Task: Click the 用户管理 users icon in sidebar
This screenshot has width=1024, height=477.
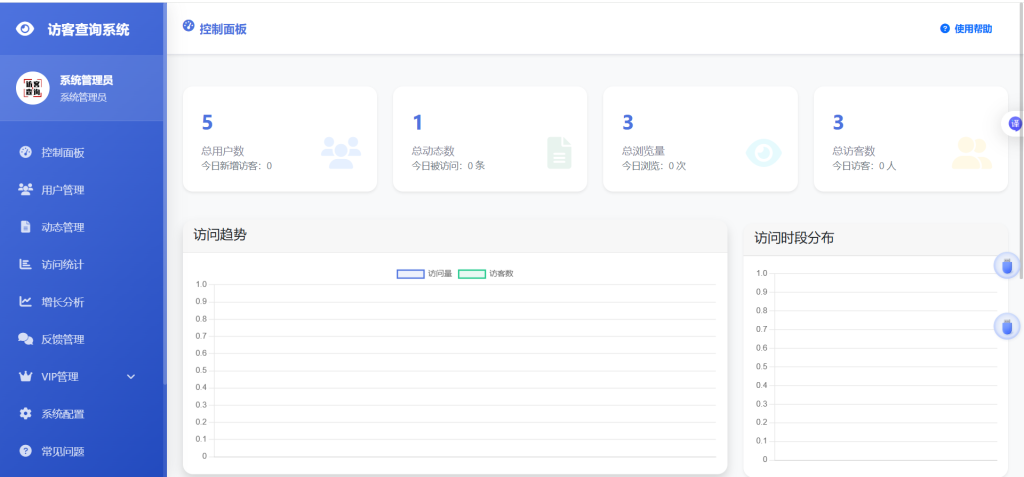Action: pyautogui.click(x=25, y=190)
